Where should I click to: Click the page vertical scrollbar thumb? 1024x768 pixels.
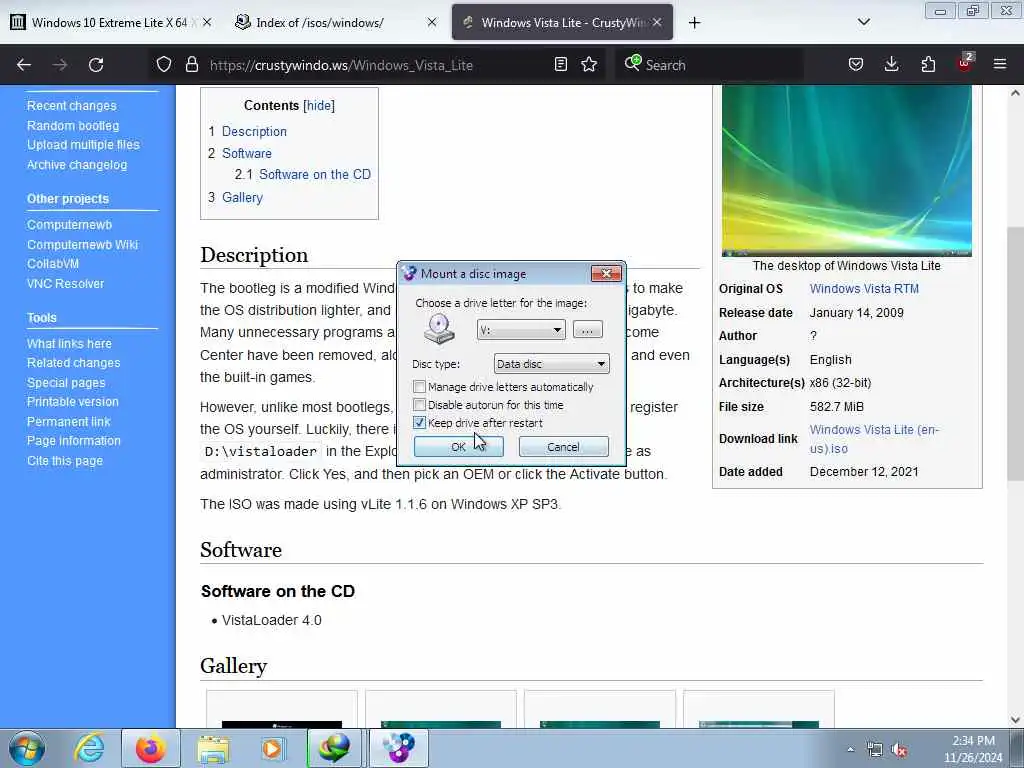point(1015,353)
